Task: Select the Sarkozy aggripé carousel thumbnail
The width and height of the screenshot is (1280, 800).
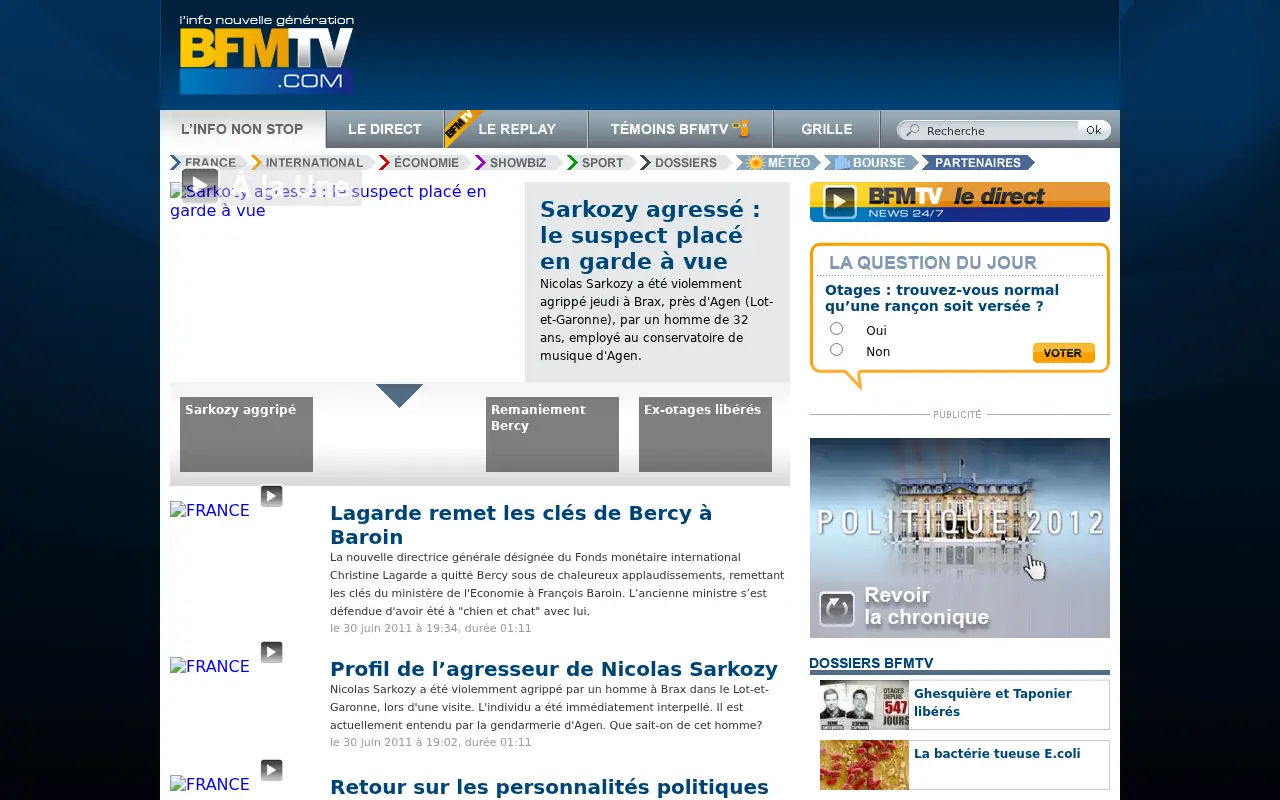Action: pyautogui.click(x=246, y=434)
